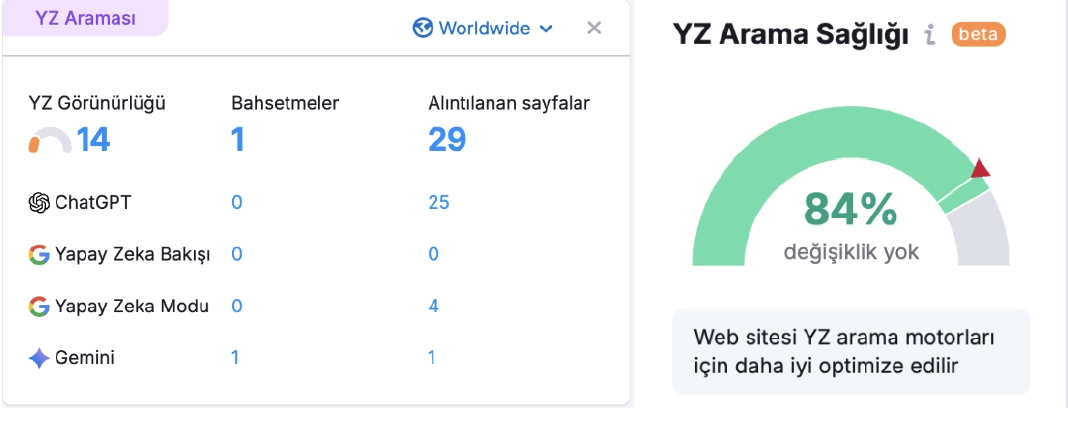Click the orange beta badge
This screenshot has height=432, width=1068.
coord(978,35)
